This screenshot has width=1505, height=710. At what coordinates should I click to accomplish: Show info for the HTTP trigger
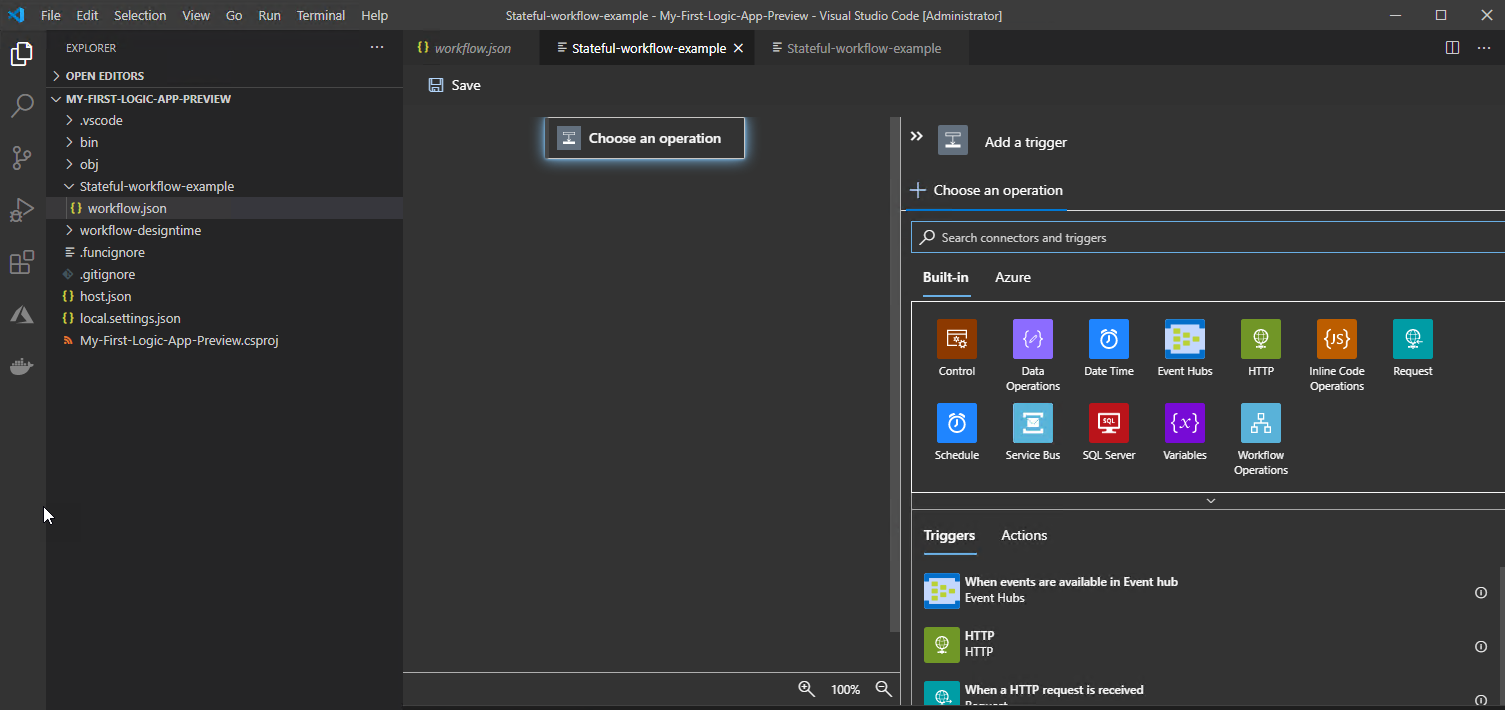(x=1481, y=647)
